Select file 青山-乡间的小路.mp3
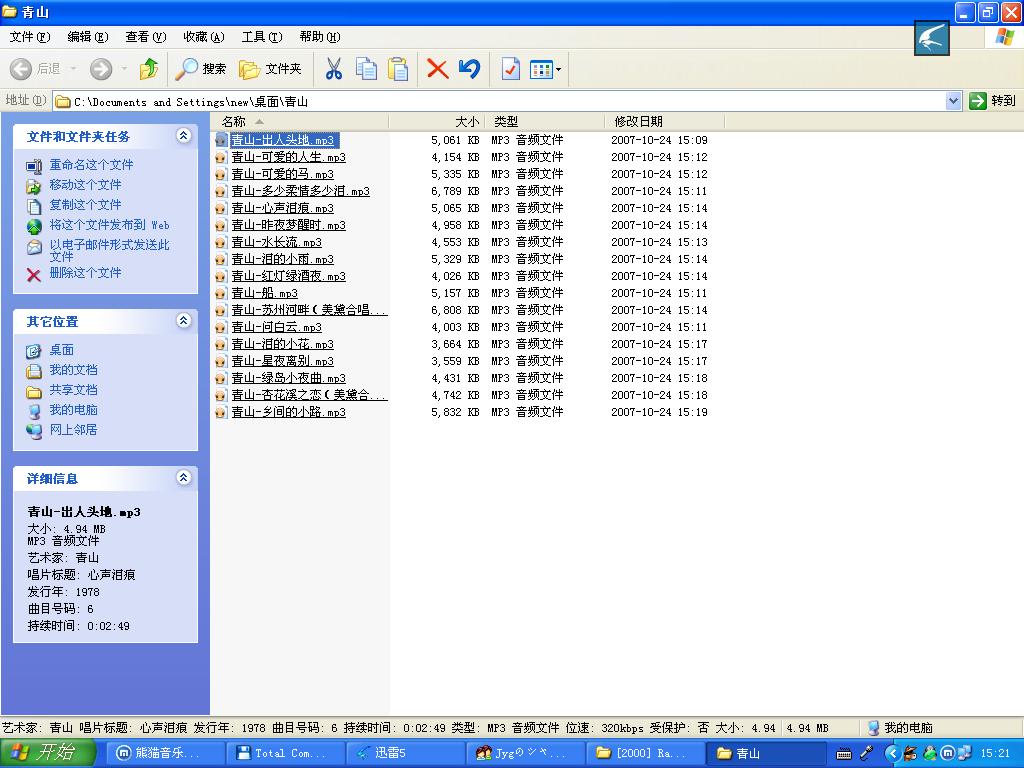Image resolution: width=1024 pixels, height=768 pixels. pos(289,411)
